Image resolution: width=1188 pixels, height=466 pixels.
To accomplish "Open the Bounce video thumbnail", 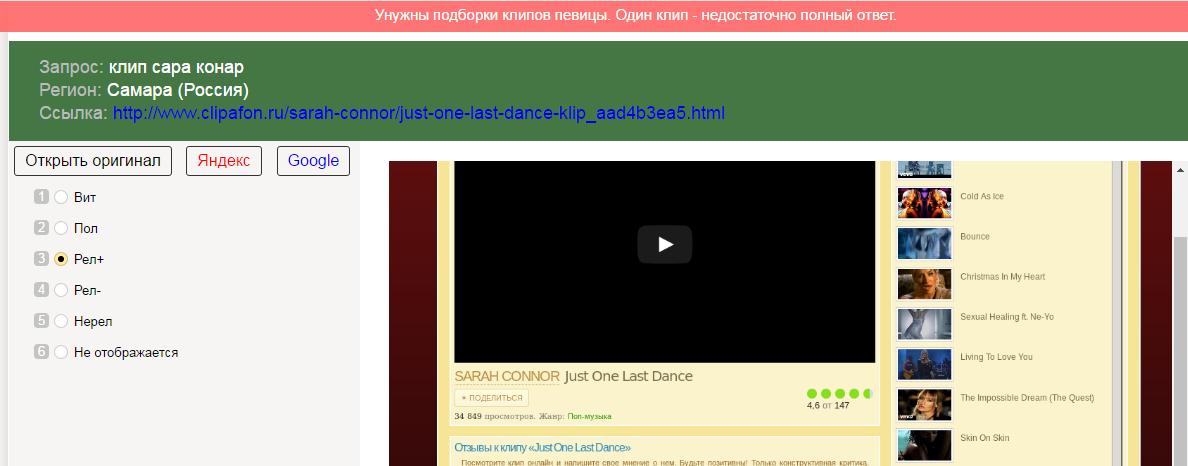I will [924, 243].
